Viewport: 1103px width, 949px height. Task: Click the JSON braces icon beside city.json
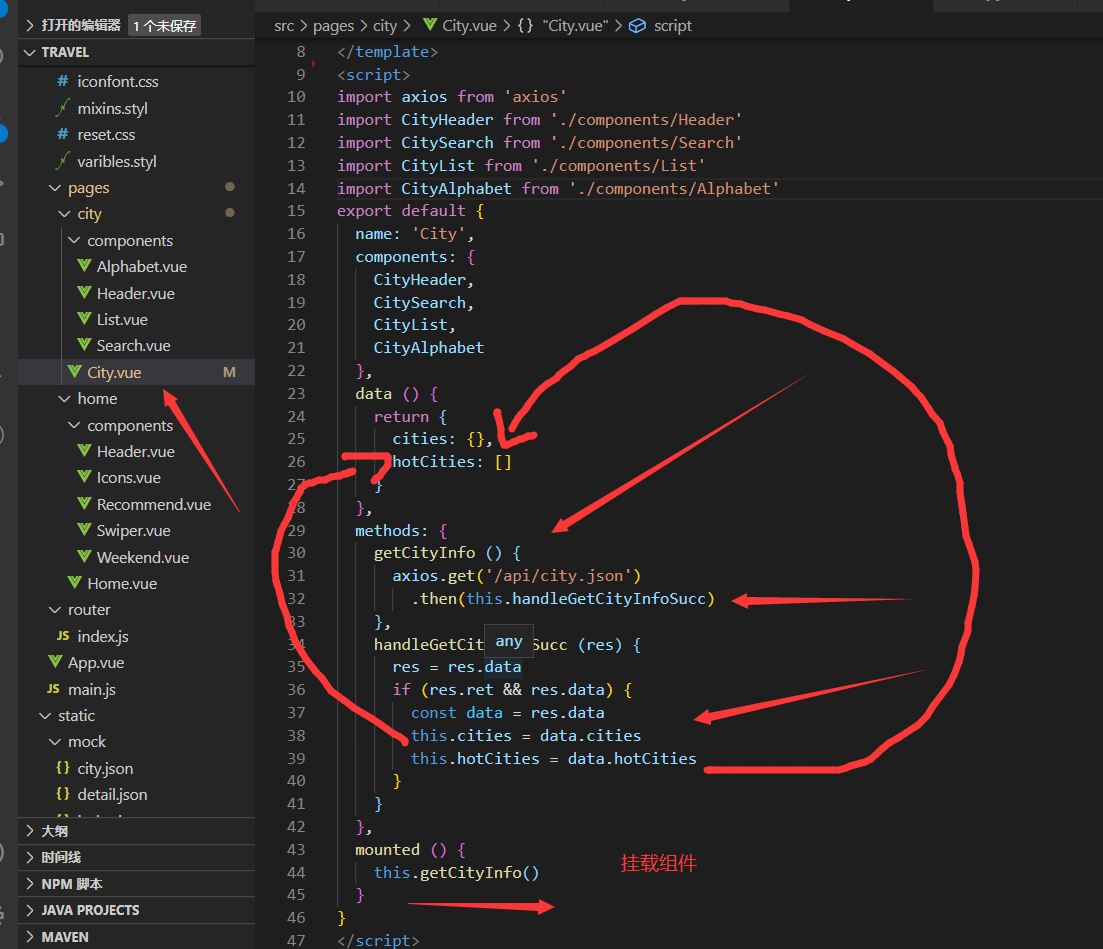pos(63,768)
